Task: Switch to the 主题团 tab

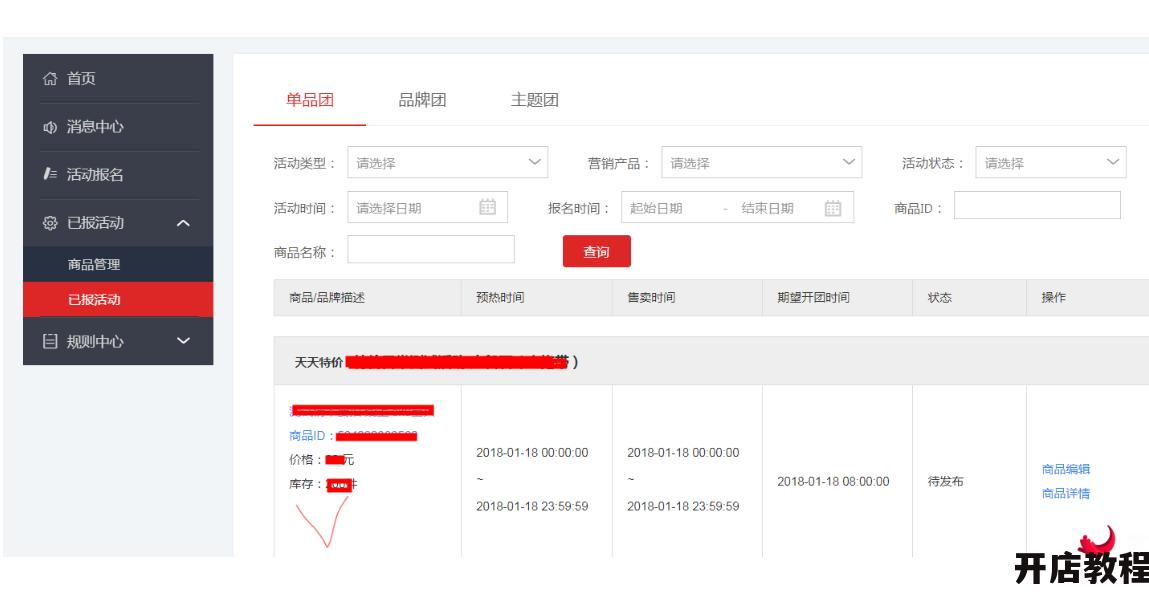Action: click(x=535, y=100)
